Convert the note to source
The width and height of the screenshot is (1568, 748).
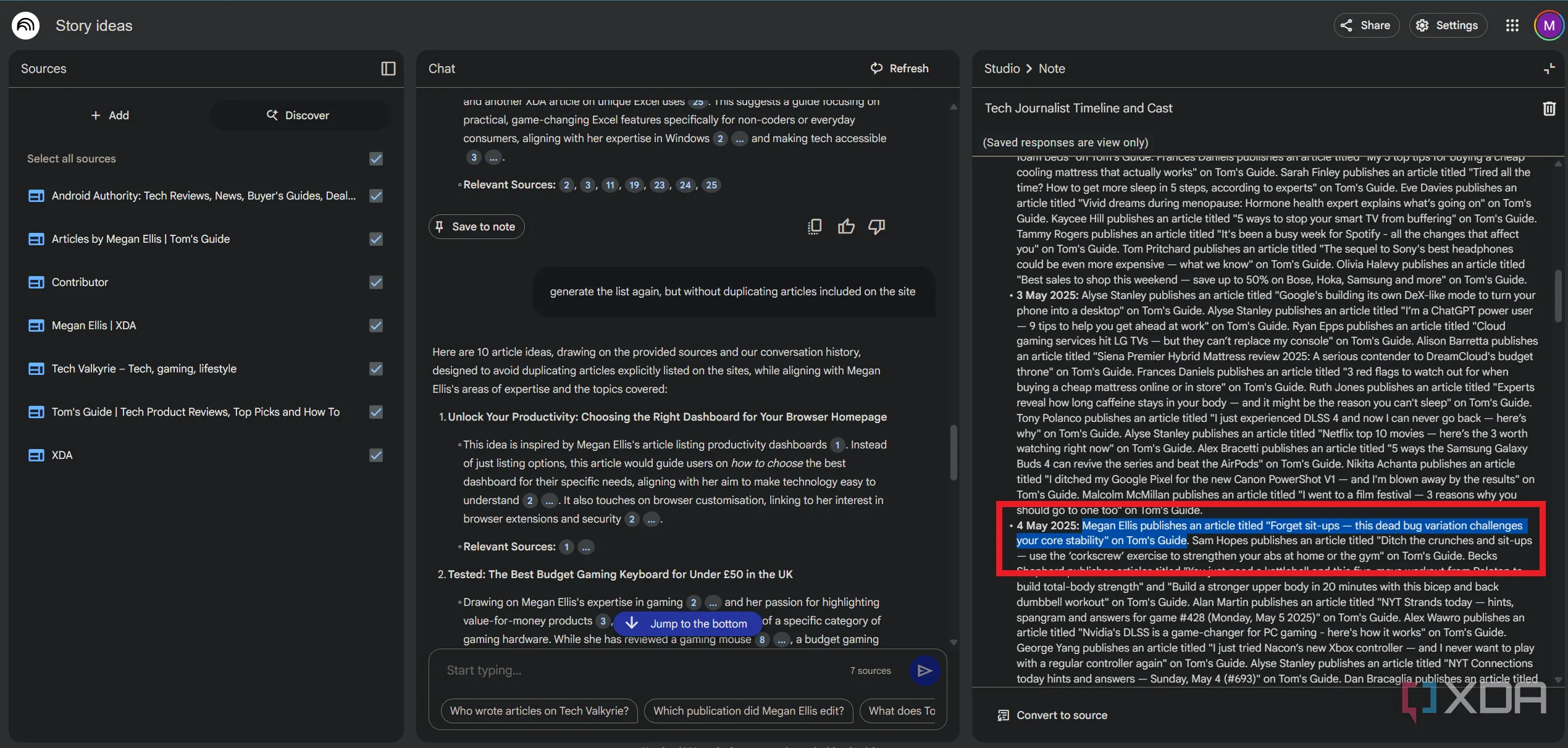click(1053, 715)
